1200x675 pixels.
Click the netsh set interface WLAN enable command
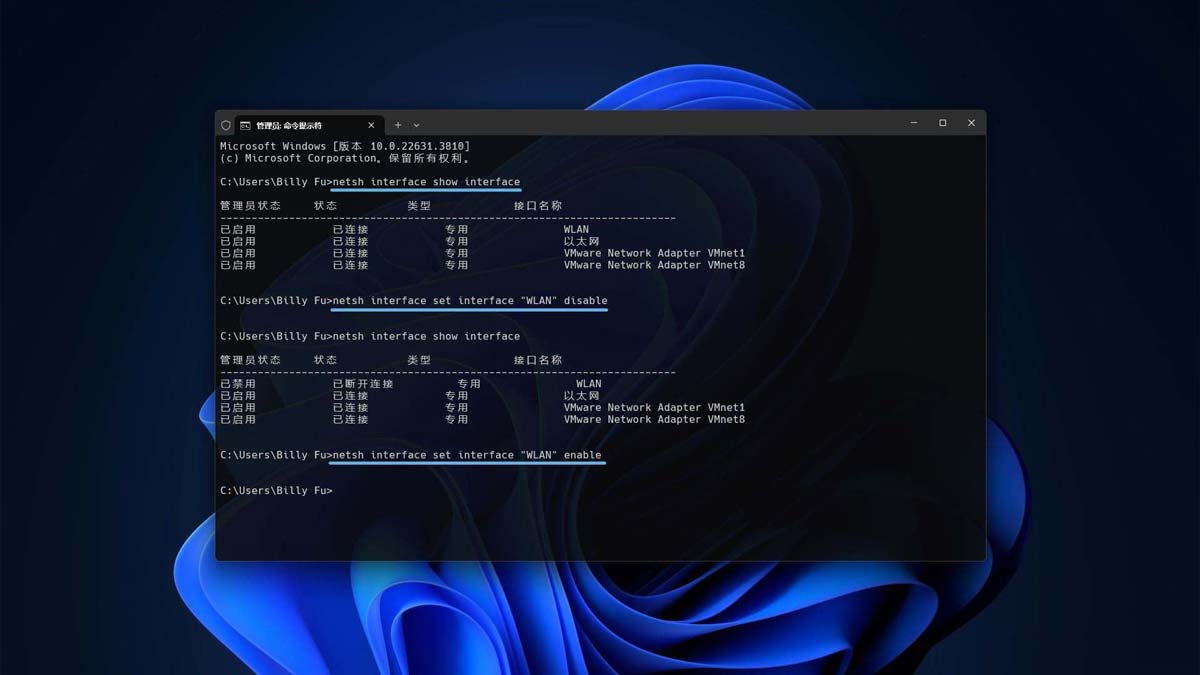(x=467, y=455)
